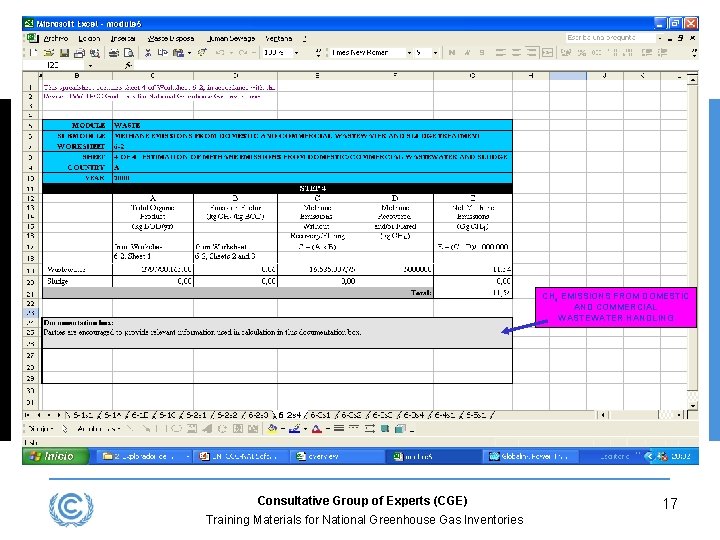Click the Merge and Center icon
The height and width of the screenshot is (540, 720).
(547, 53)
